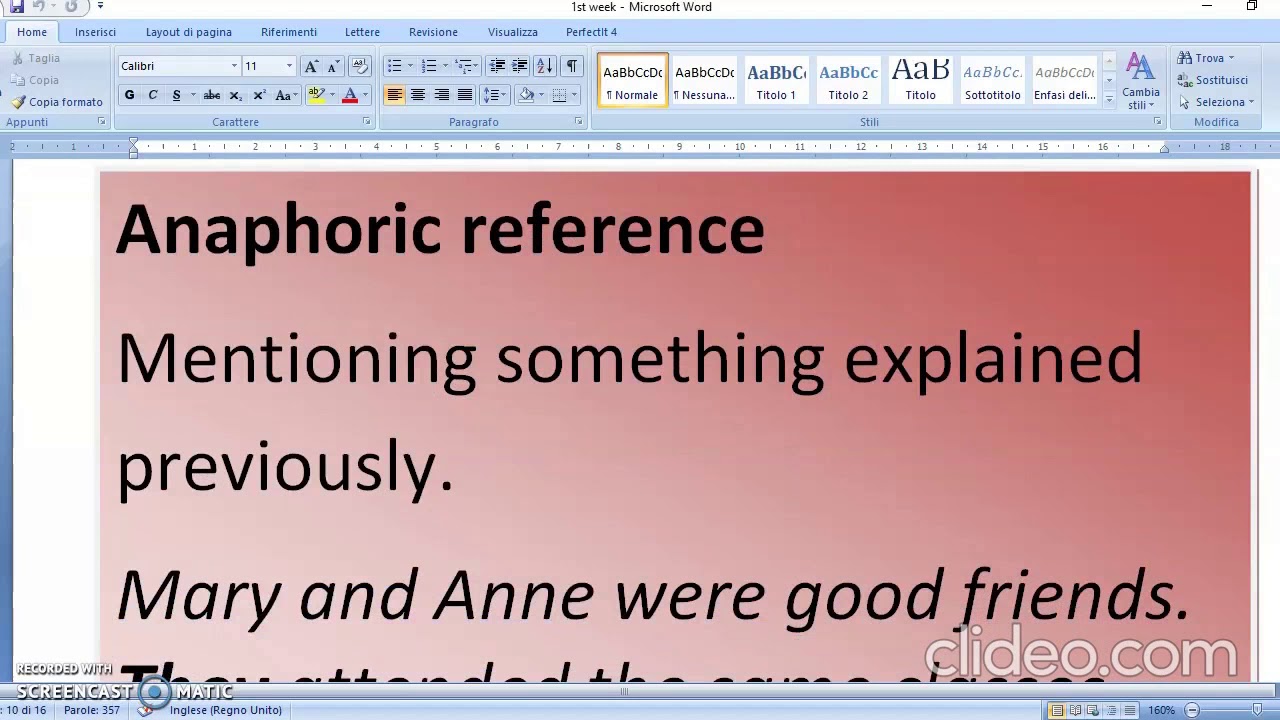Apply the Enfasi delicata style
The height and width of the screenshot is (720, 1280).
pyautogui.click(x=1064, y=81)
